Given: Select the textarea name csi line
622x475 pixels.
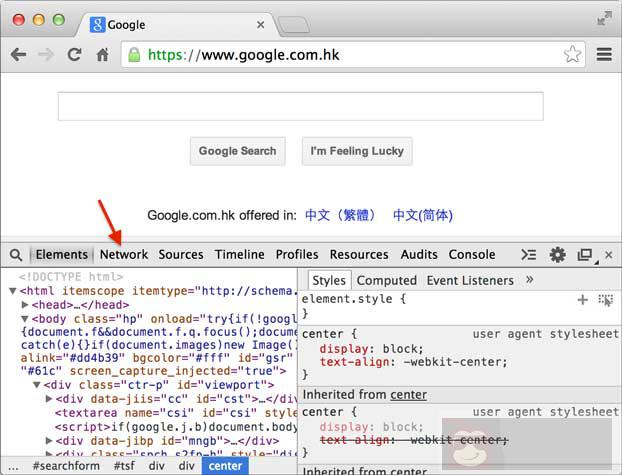Looking at the screenshot, I should tap(176, 413).
